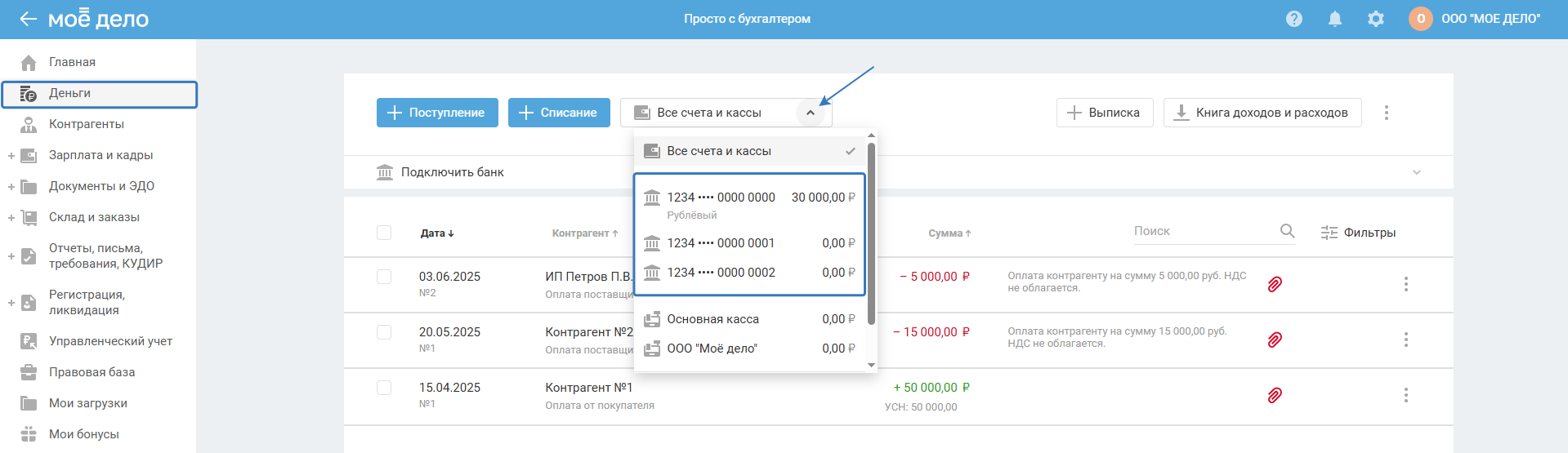Open row actions for 15.04.2025 operation
The image size is (1568, 453).
click(x=1406, y=395)
